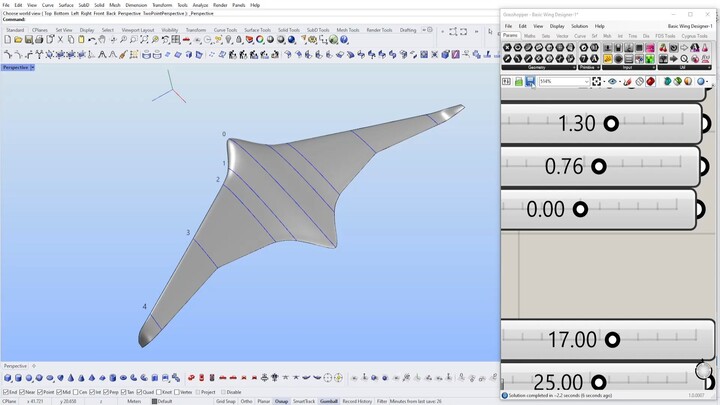Screen dimensions: 720x405
Task: Open the Analyze menu in Rhino
Action: [x=199, y=5]
